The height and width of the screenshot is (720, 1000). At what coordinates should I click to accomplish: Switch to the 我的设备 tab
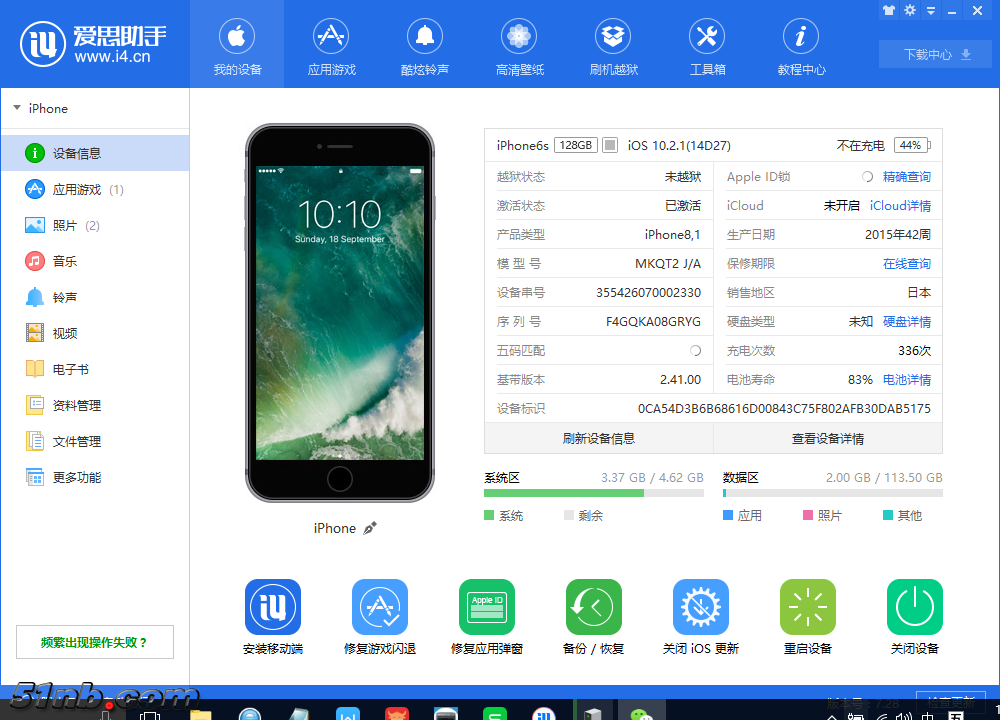point(237,44)
